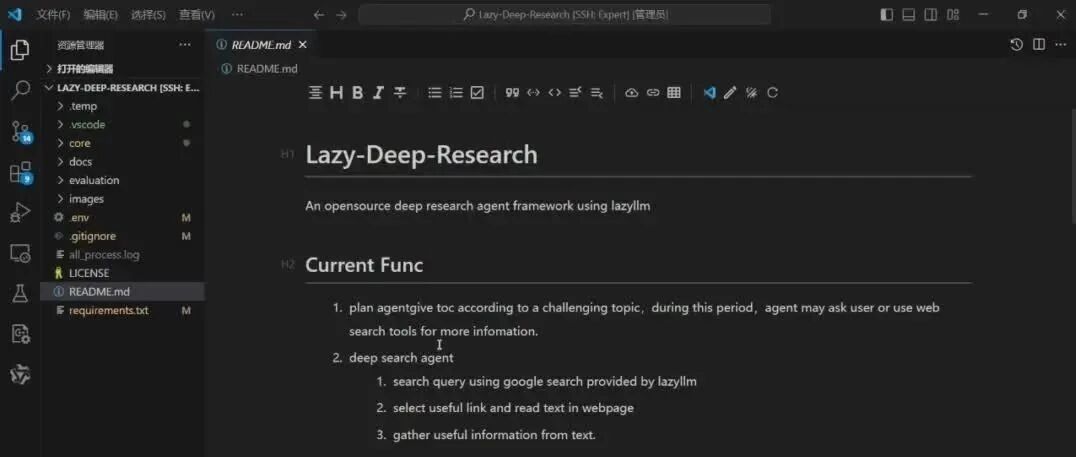This screenshot has width=1076, height=457.
Task: Open timeline history icon in editor title
Action: click(x=1017, y=45)
